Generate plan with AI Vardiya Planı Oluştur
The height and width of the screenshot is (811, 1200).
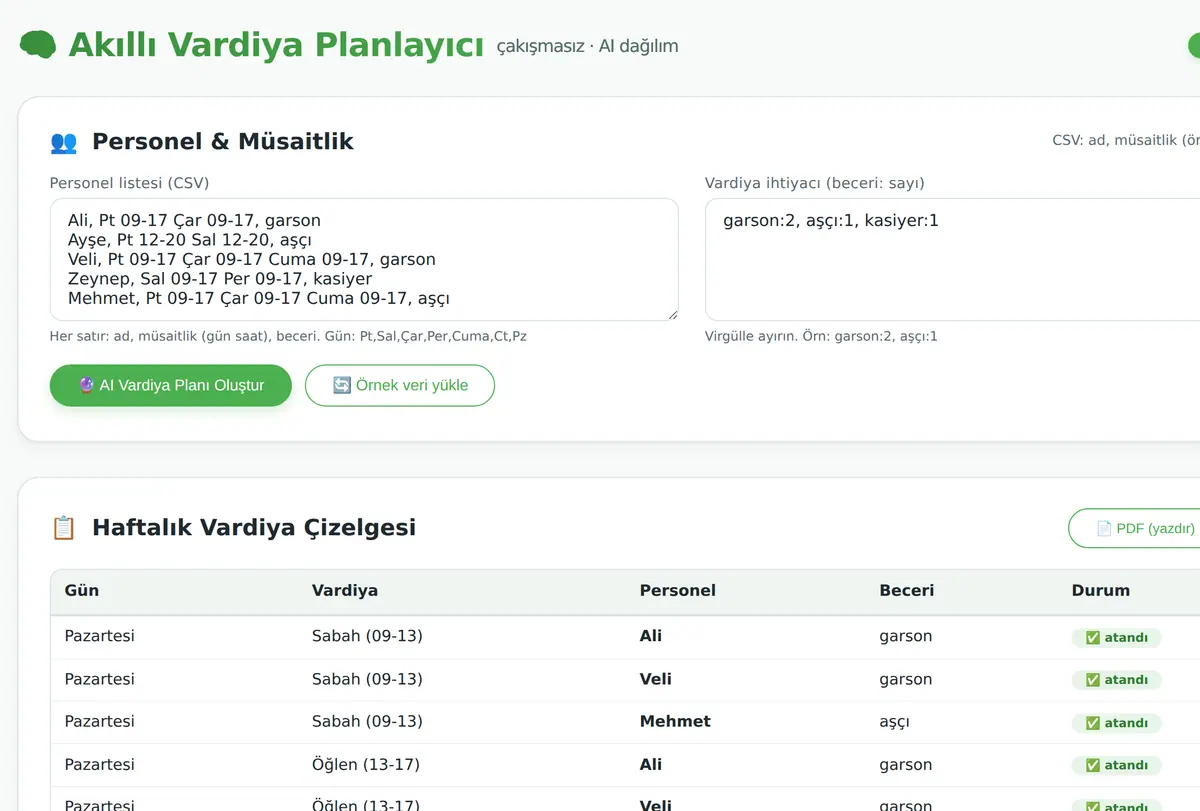[x=171, y=386]
